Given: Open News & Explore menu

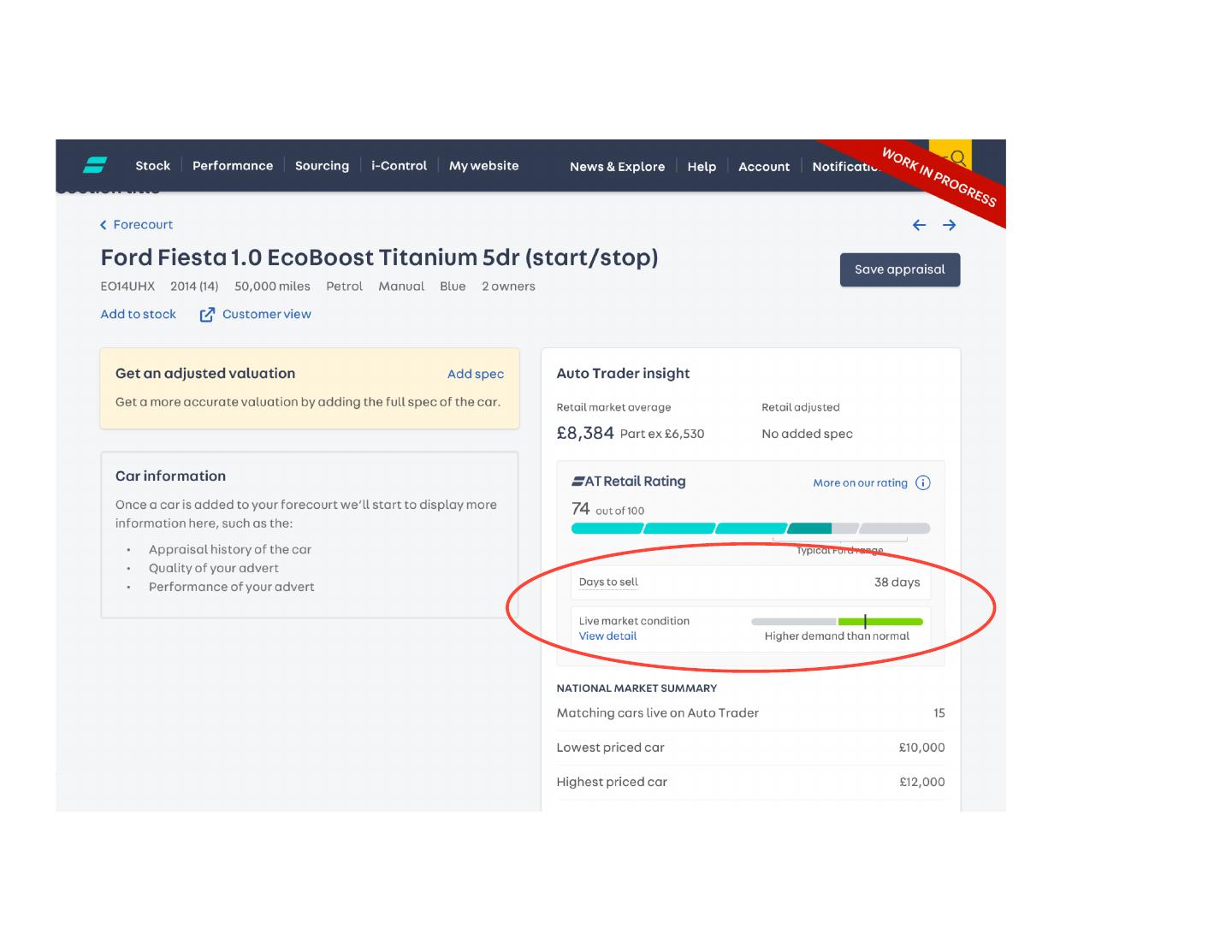Looking at the screenshot, I should [617, 167].
